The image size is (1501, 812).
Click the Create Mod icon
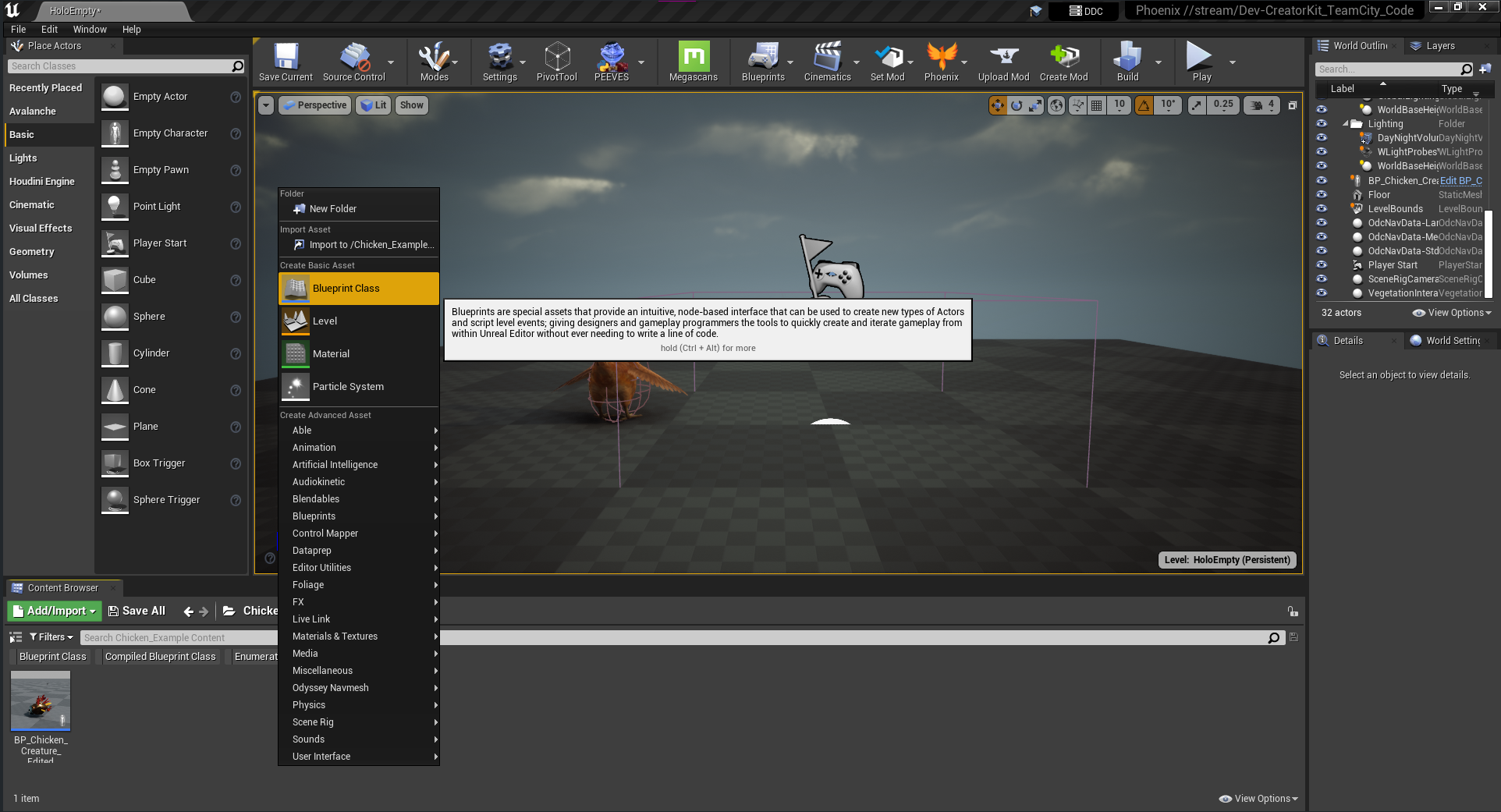[x=1063, y=62]
